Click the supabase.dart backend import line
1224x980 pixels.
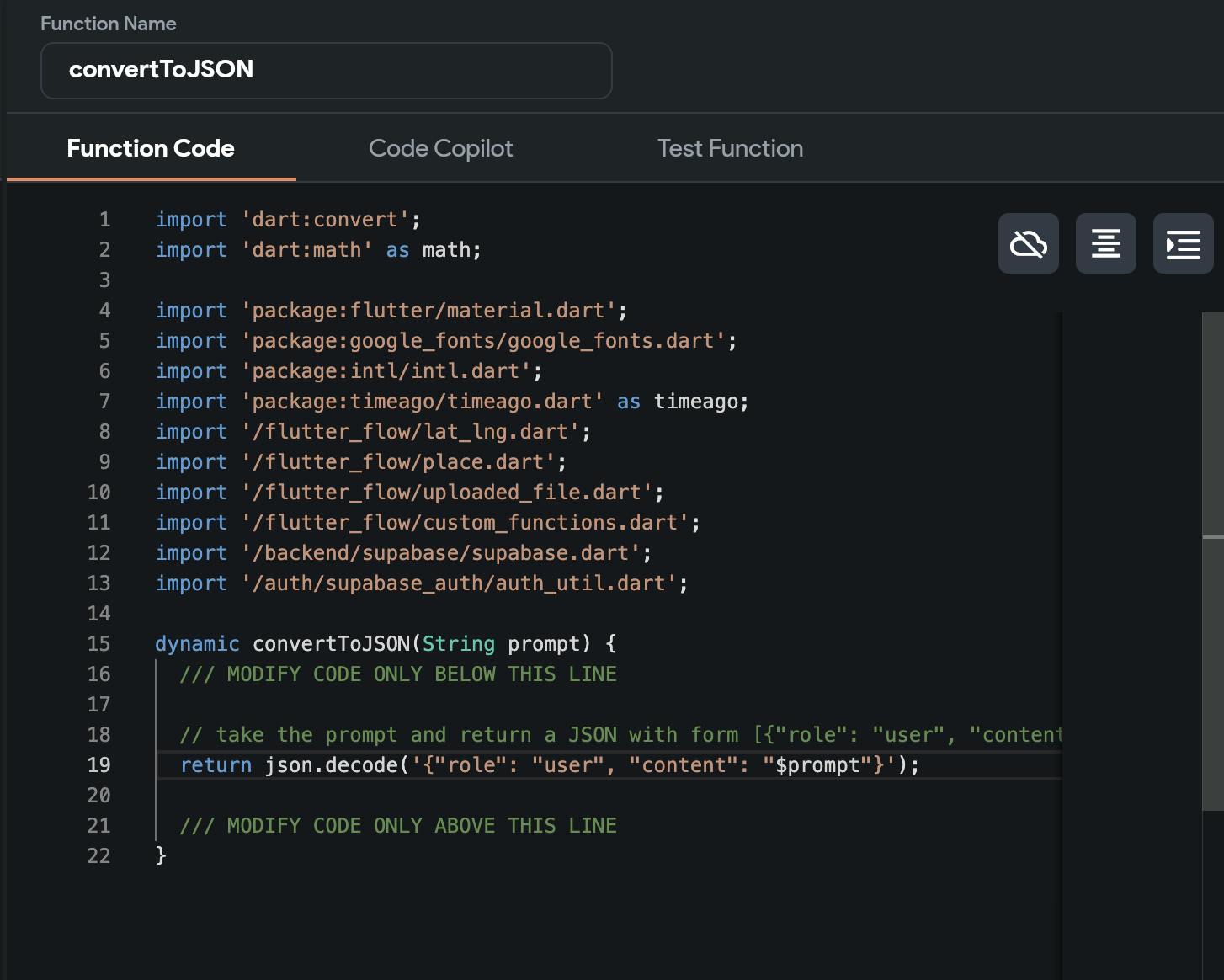click(403, 553)
